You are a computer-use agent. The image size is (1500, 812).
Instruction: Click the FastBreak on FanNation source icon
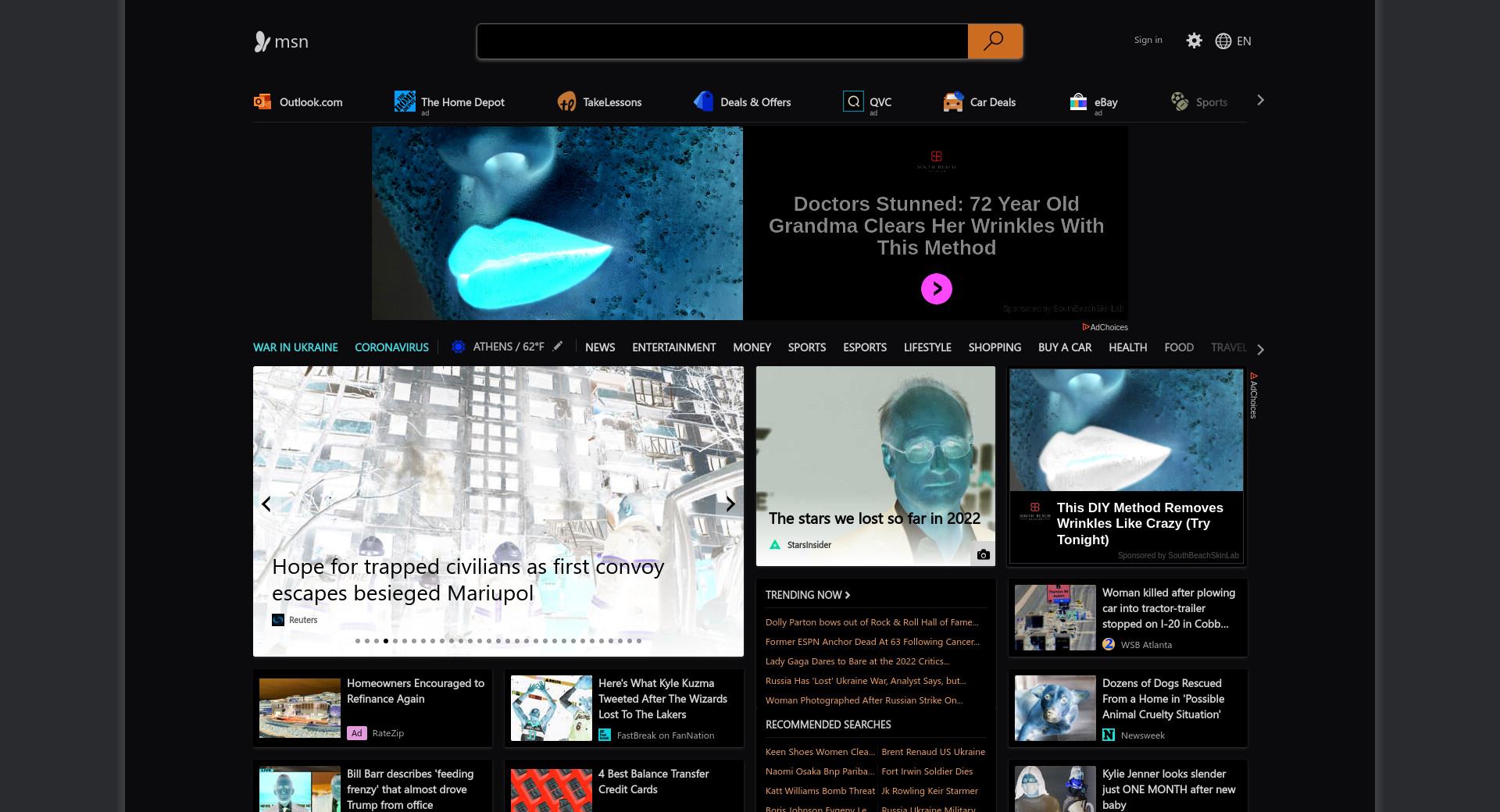605,735
